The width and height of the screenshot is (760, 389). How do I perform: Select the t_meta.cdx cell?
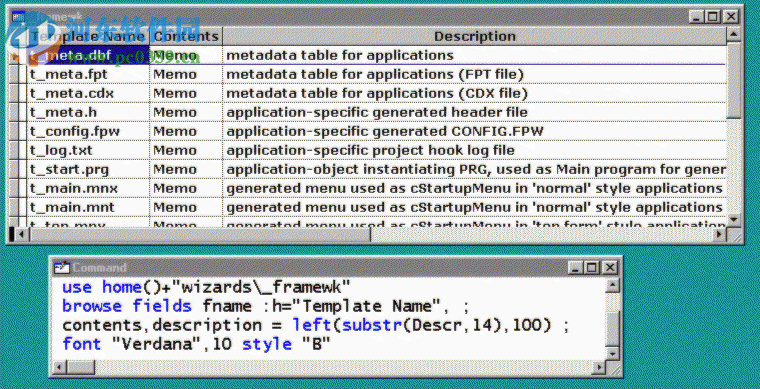(88, 93)
